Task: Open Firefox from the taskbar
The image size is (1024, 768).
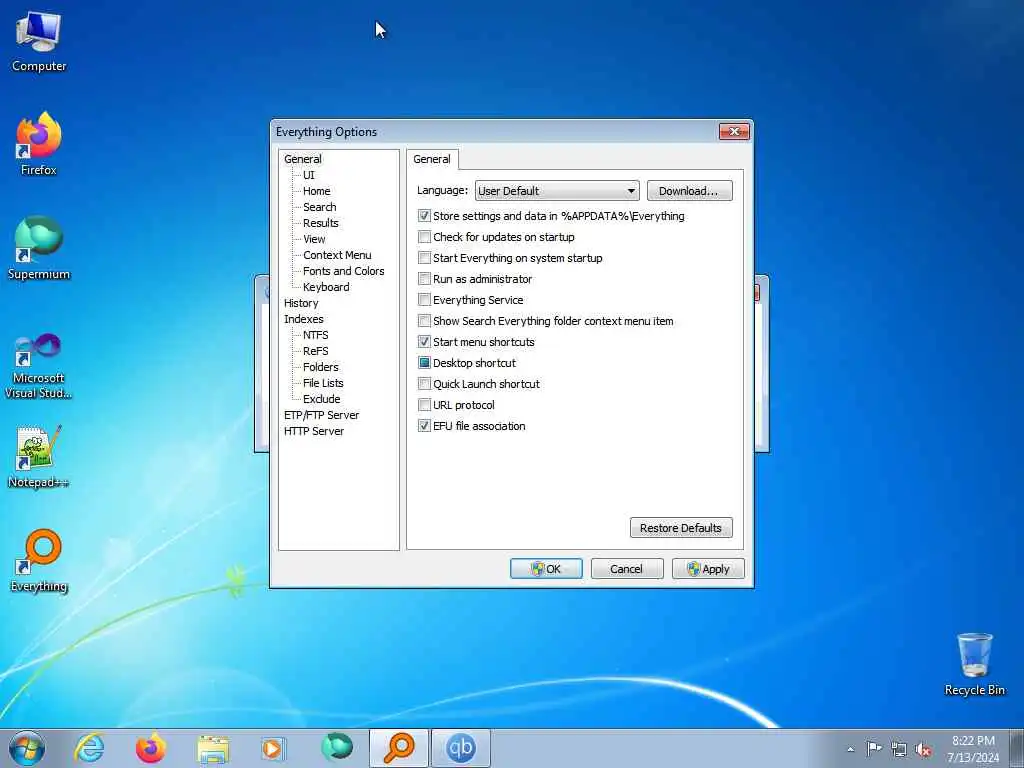Action: [151, 748]
